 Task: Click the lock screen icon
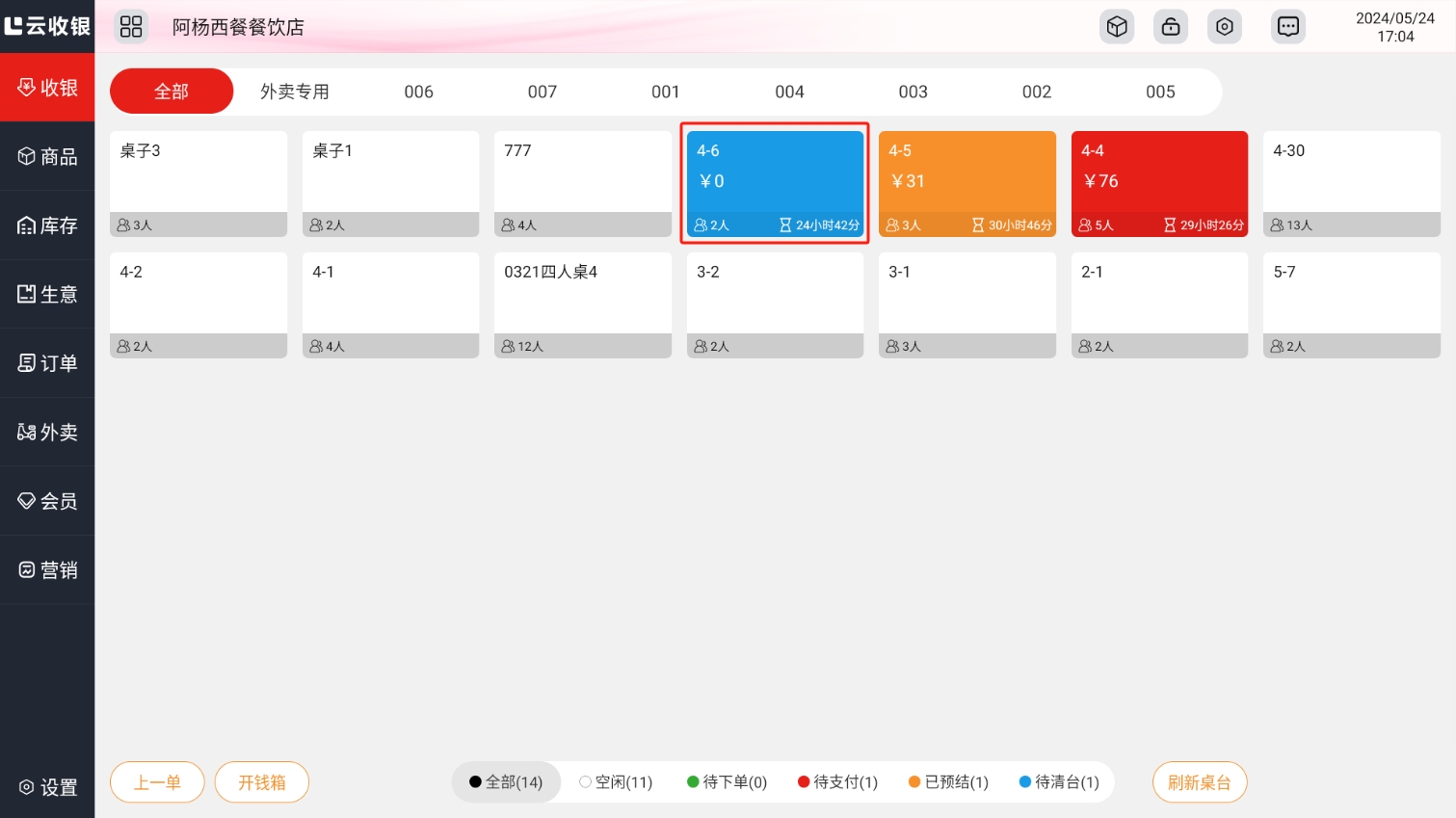point(1171,27)
